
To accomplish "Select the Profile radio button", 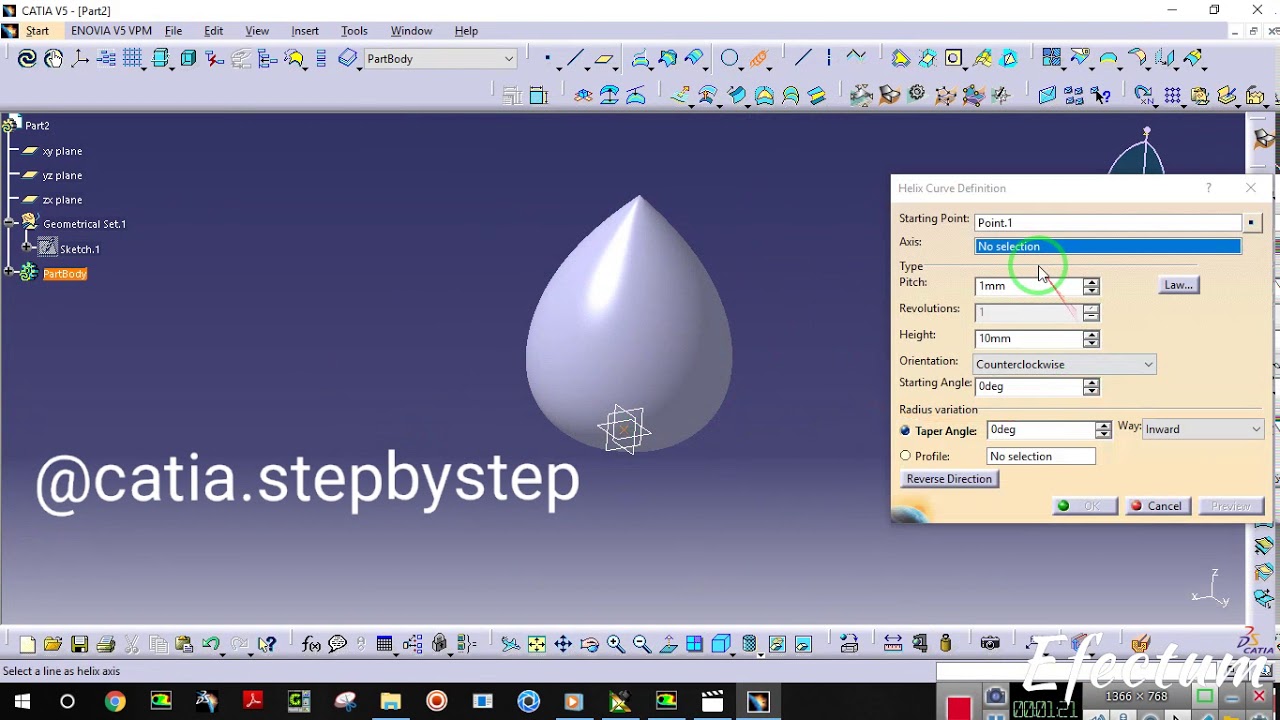I will (906, 456).
